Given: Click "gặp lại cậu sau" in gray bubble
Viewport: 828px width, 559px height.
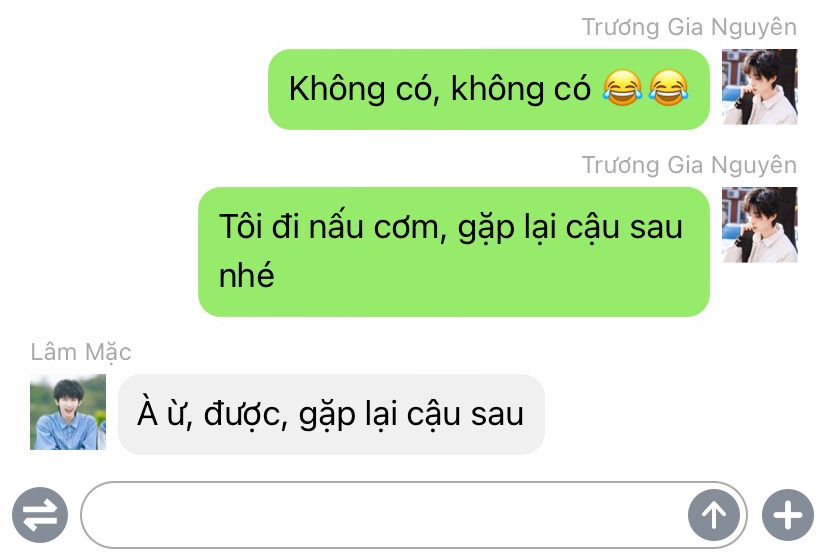Looking at the screenshot, I should (x=411, y=415).
